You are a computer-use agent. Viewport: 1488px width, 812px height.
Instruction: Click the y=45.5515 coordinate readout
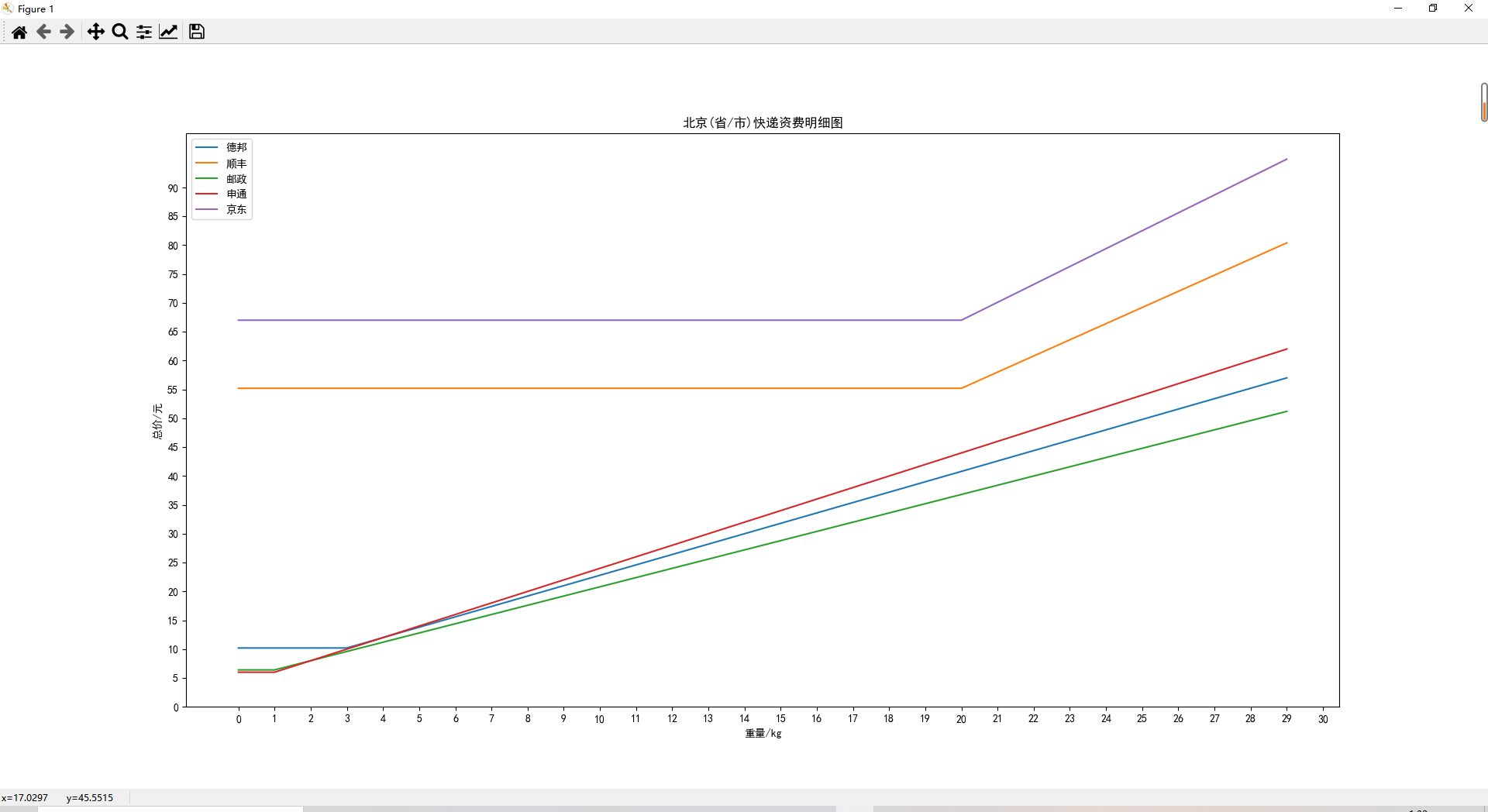click(x=90, y=797)
